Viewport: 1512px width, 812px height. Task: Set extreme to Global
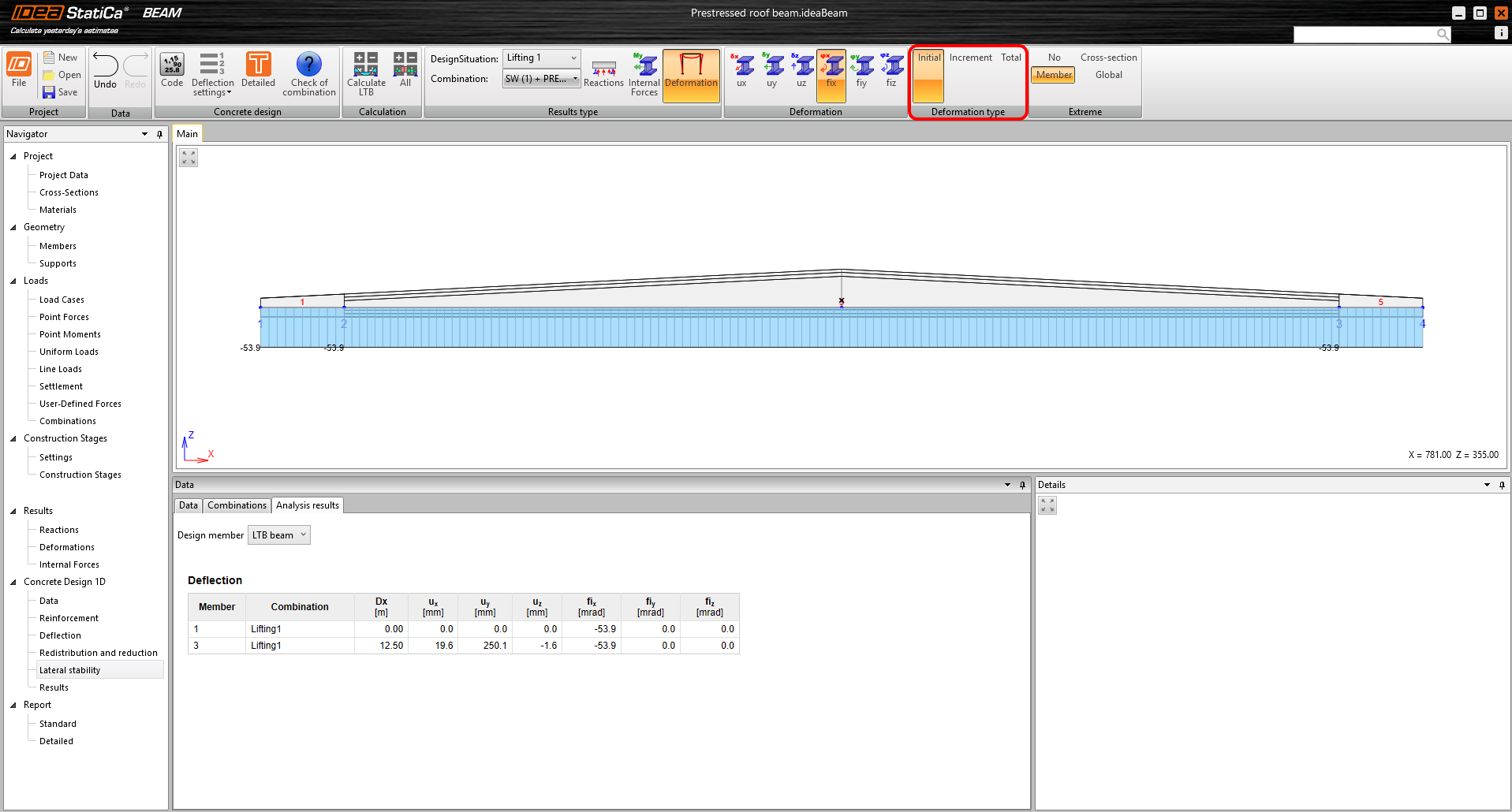pyautogui.click(x=1108, y=75)
